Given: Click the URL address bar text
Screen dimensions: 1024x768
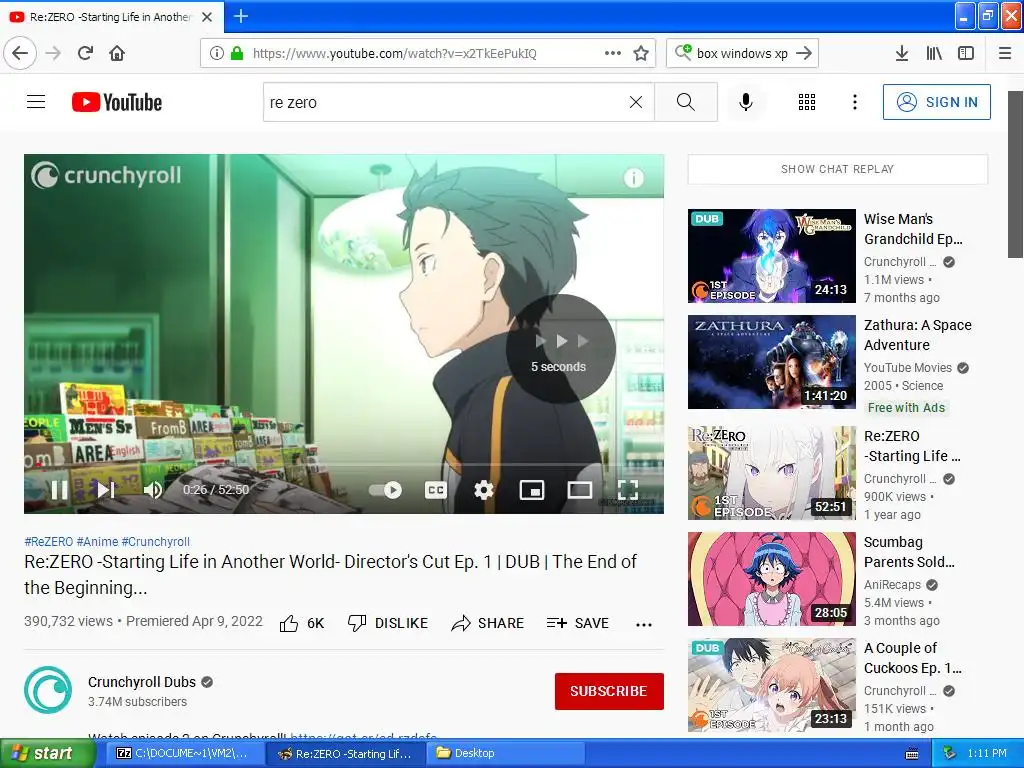Looking at the screenshot, I should tap(394, 54).
